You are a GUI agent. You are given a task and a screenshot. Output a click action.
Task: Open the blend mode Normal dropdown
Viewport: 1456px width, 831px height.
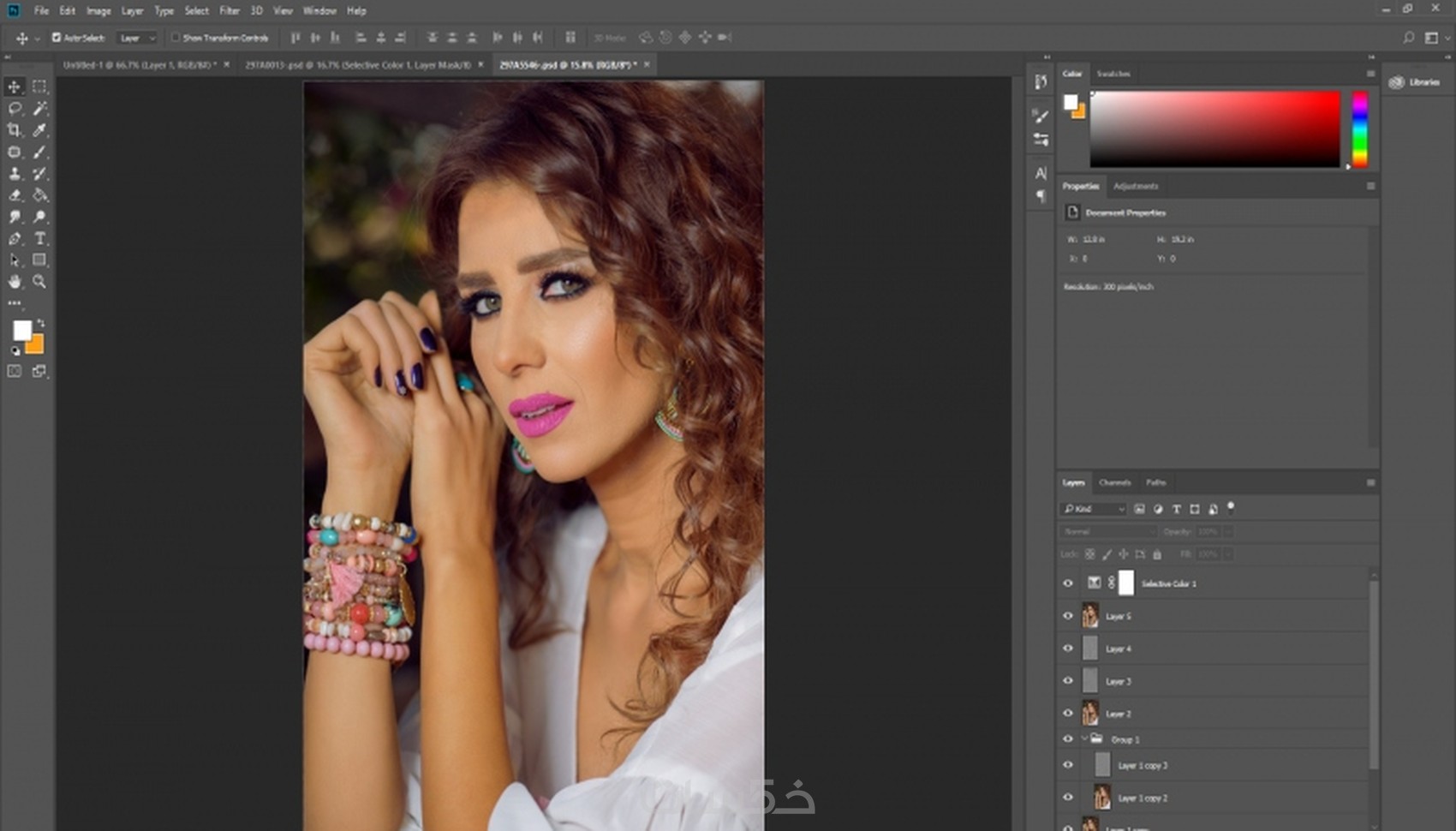click(x=1108, y=532)
